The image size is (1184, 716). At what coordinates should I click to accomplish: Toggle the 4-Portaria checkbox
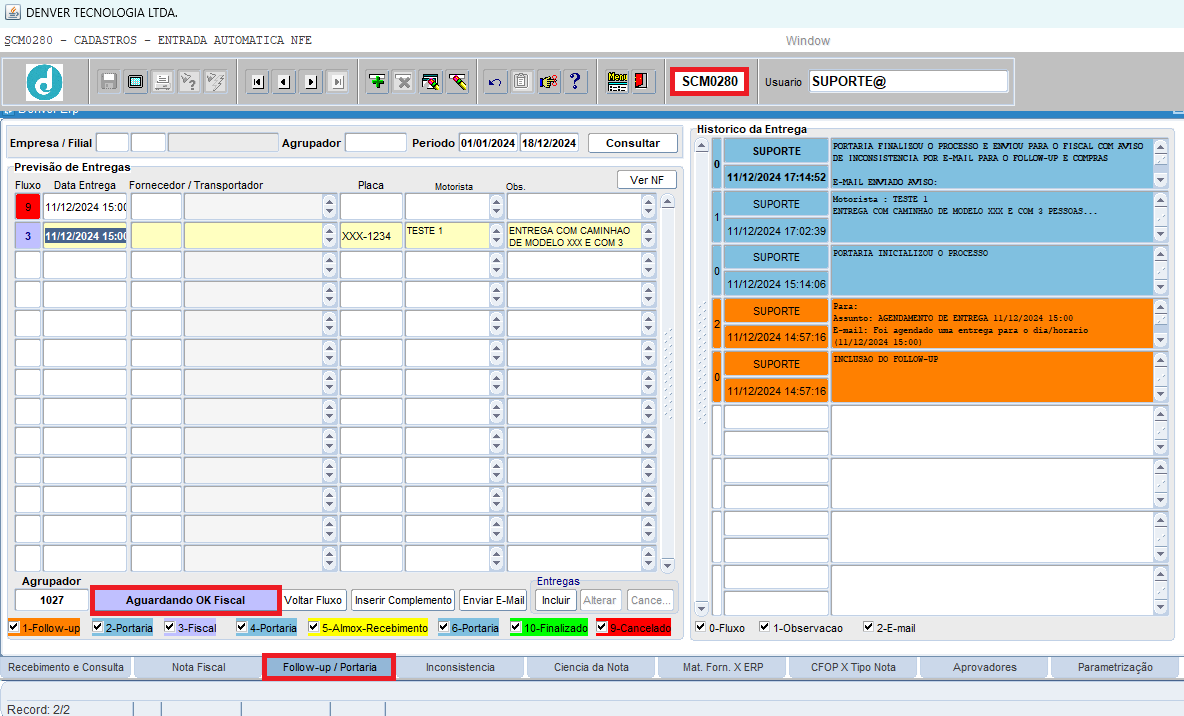pos(242,627)
